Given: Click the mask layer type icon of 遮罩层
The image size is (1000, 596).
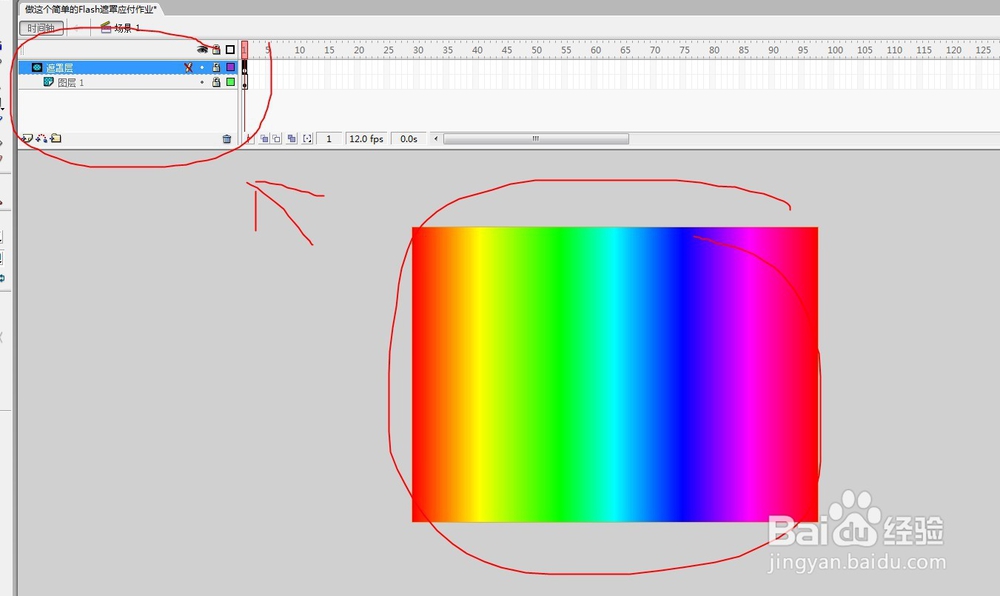Looking at the screenshot, I should tap(36, 67).
